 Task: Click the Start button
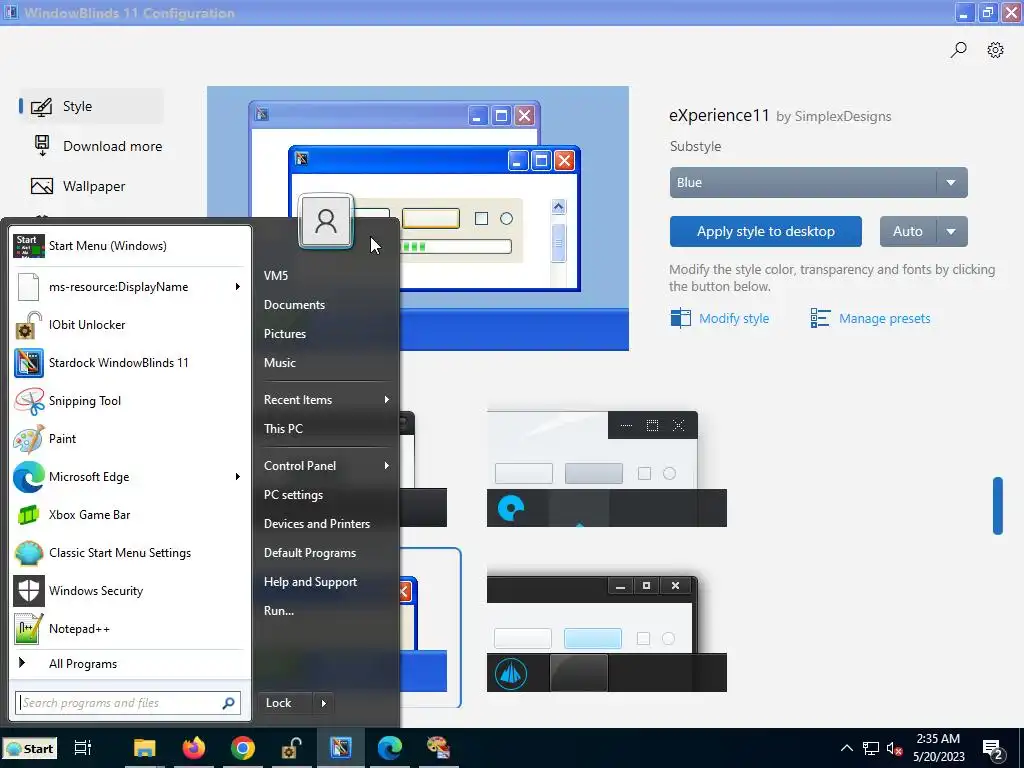click(x=29, y=748)
